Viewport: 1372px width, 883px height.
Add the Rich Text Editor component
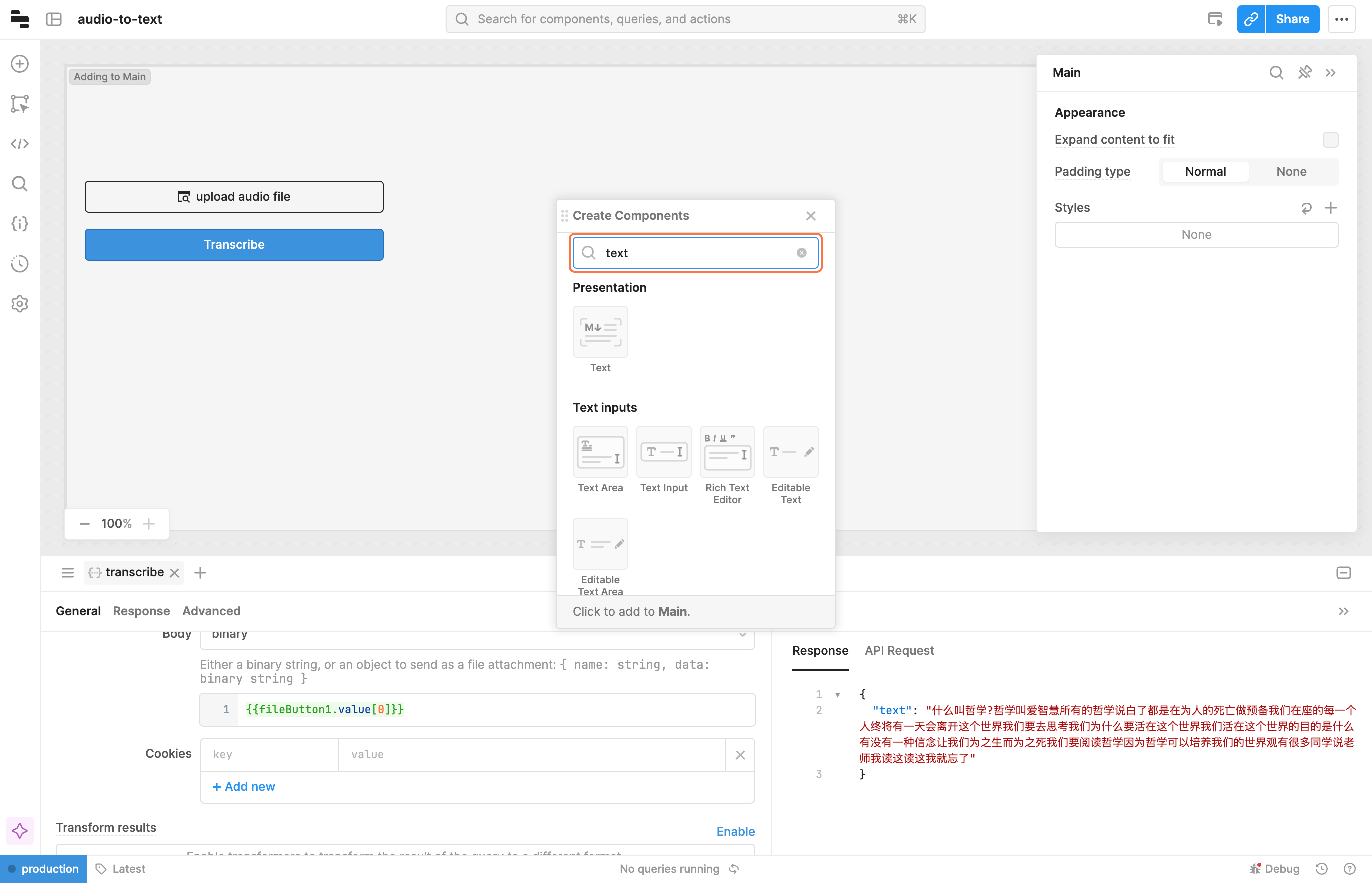(x=727, y=452)
